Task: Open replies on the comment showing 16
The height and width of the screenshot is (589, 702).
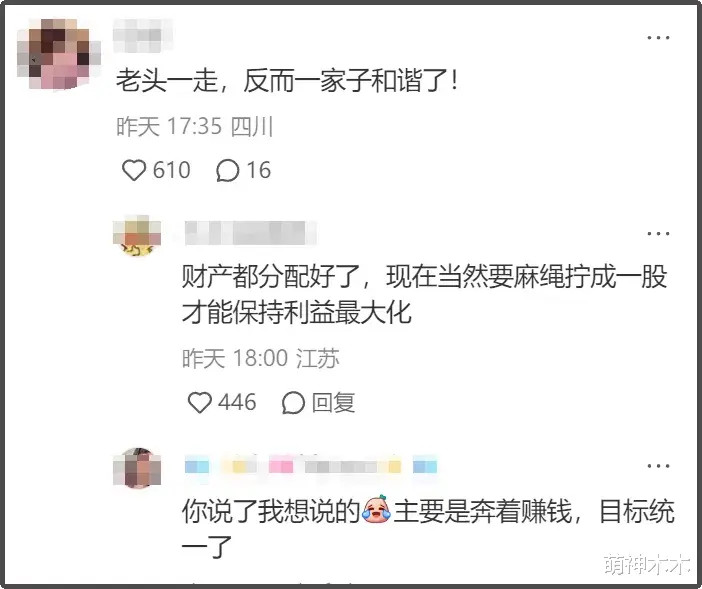Action: click(x=227, y=171)
